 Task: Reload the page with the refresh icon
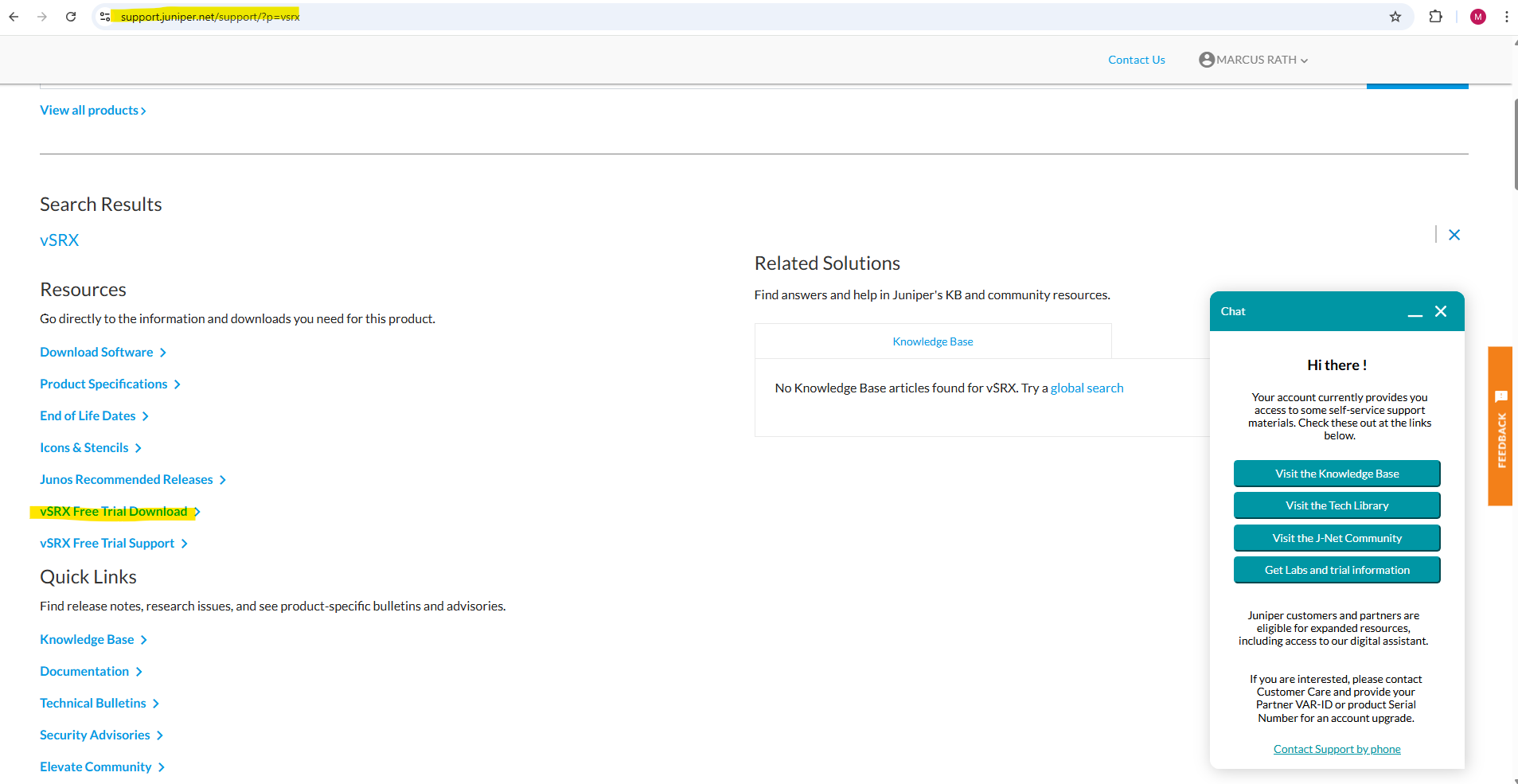pos(71,17)
